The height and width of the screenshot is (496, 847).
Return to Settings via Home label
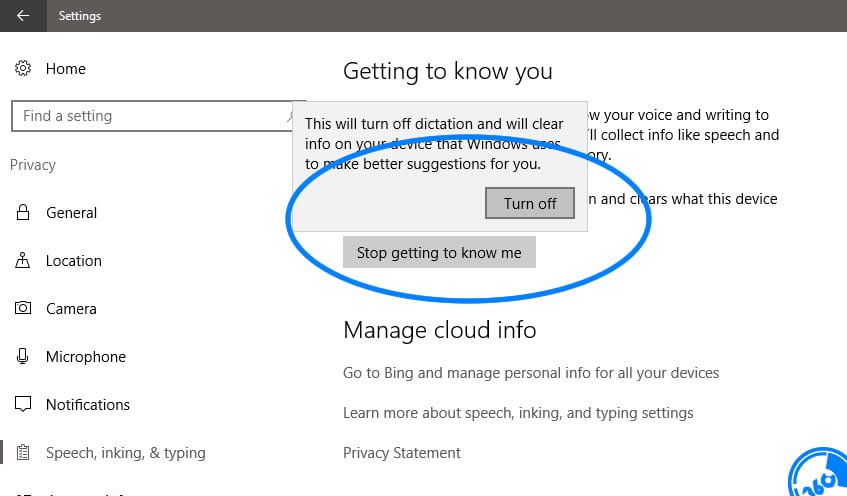click(66, 69)
